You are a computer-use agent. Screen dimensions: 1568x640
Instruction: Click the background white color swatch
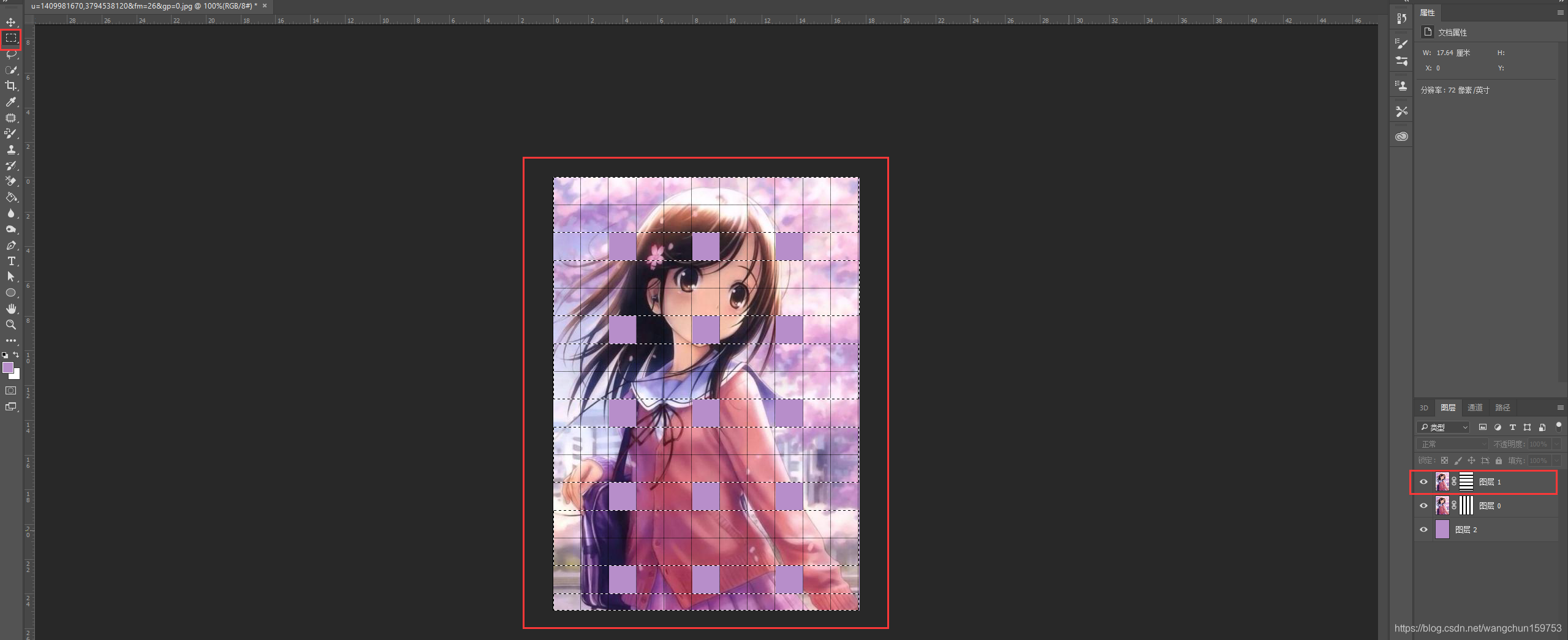16,375
